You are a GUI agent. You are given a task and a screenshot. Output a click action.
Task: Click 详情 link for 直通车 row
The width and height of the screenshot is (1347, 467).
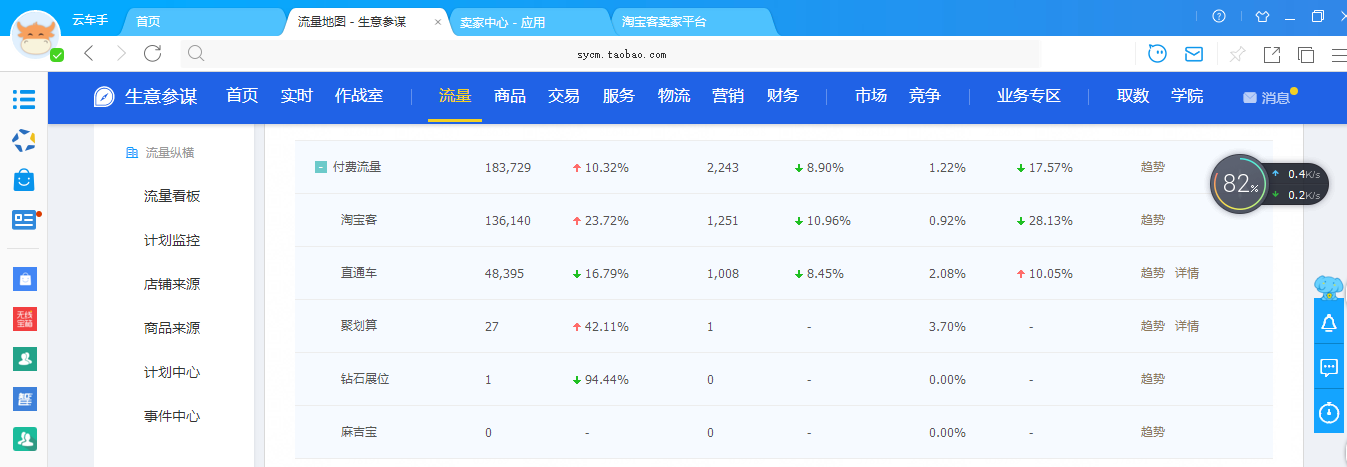coord(1187,273)
